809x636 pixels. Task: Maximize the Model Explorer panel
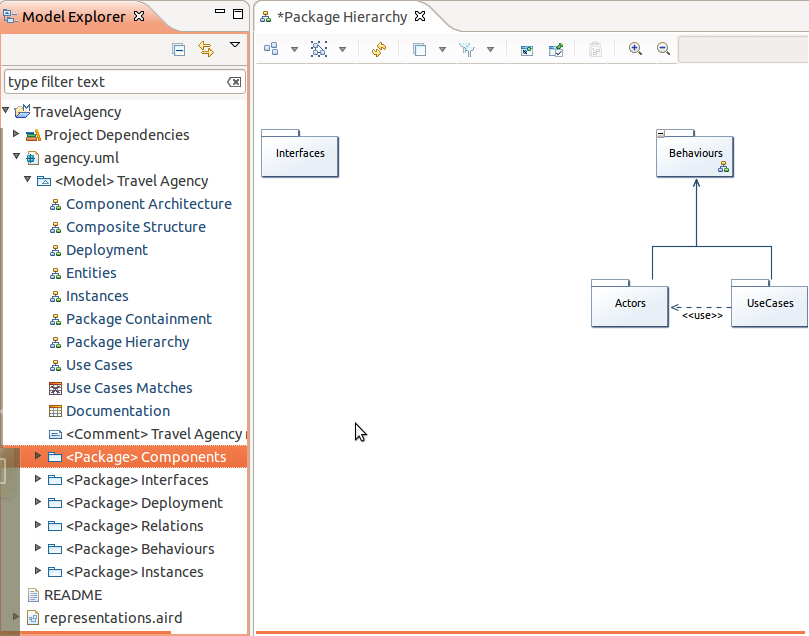tap(238, 14)
